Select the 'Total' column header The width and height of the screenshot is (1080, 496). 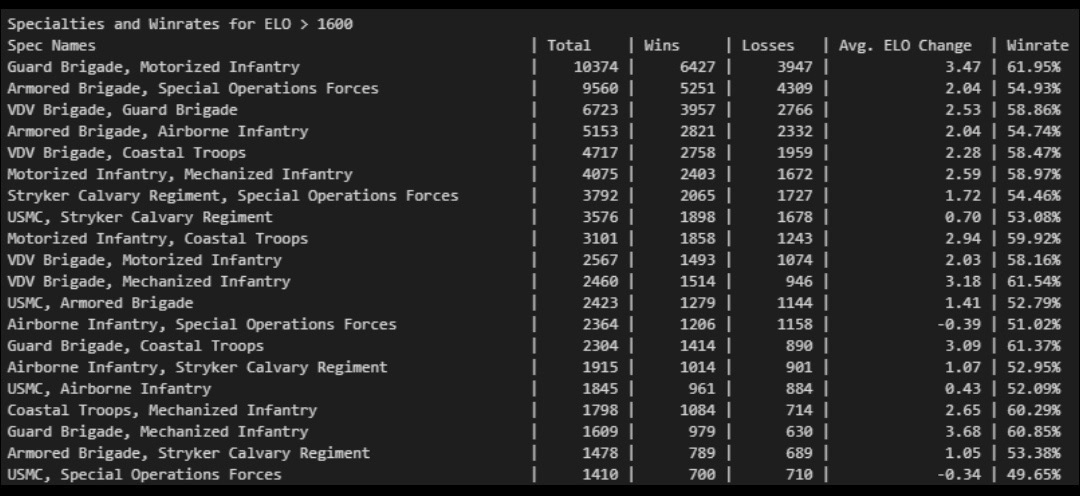569,45
